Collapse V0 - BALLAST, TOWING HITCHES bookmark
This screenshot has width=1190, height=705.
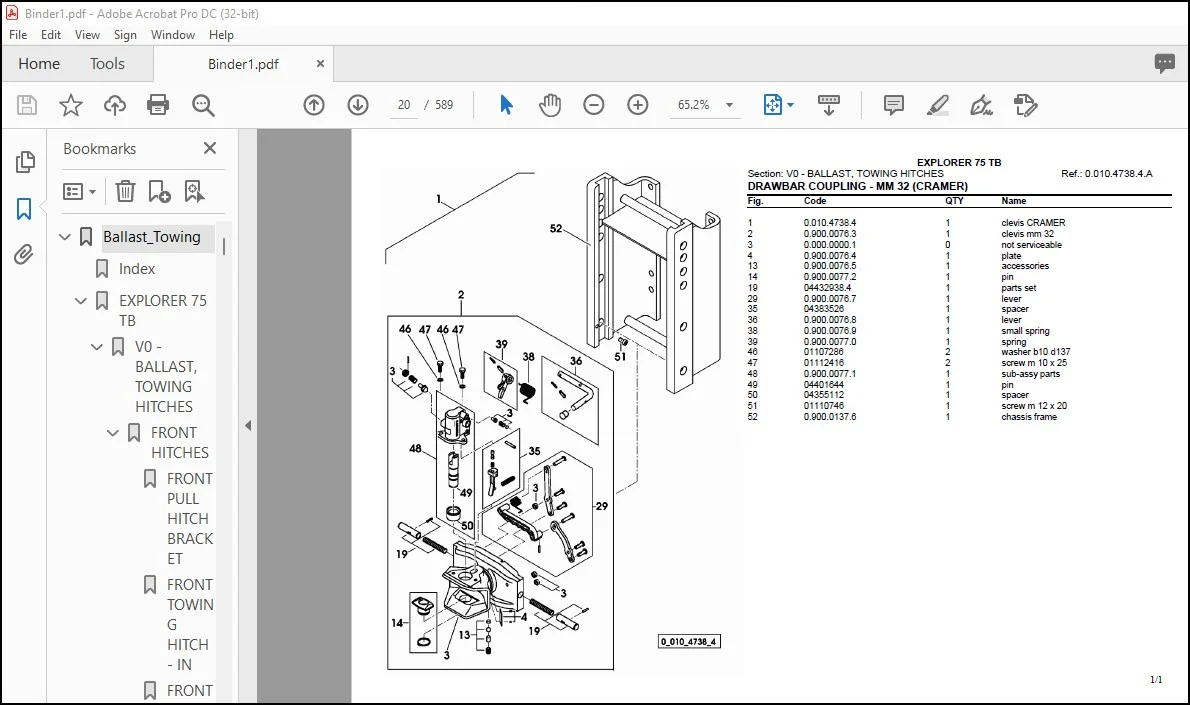click(97, 347)
